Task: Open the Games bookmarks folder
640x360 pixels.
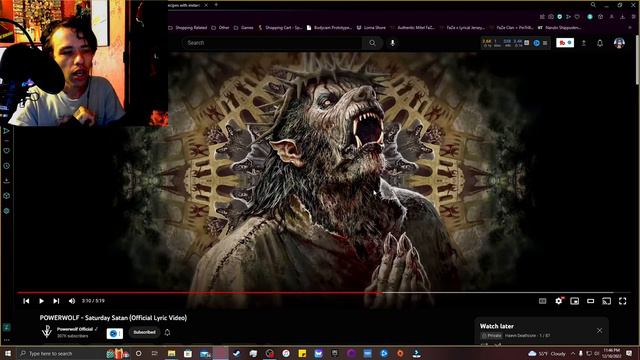Action: click(x=244, y=28)
